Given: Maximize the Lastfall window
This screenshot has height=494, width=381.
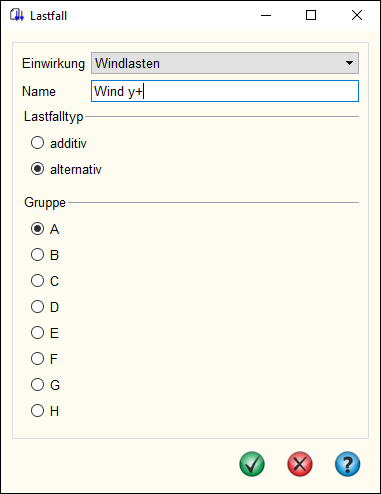Looking at the screenshot, I should click(x=311, y=15).
